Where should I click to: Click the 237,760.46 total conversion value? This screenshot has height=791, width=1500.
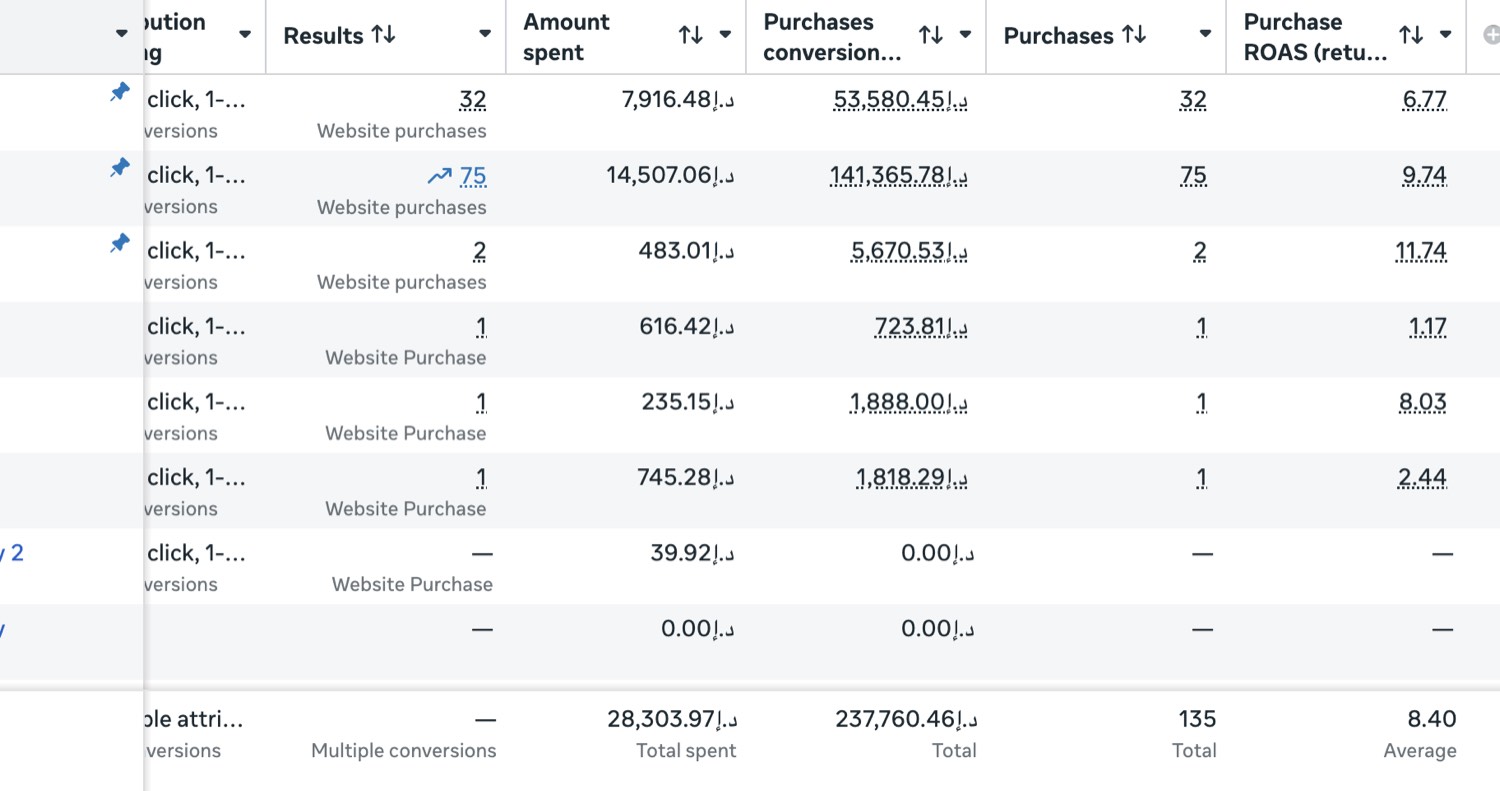(x=906, y=719)
